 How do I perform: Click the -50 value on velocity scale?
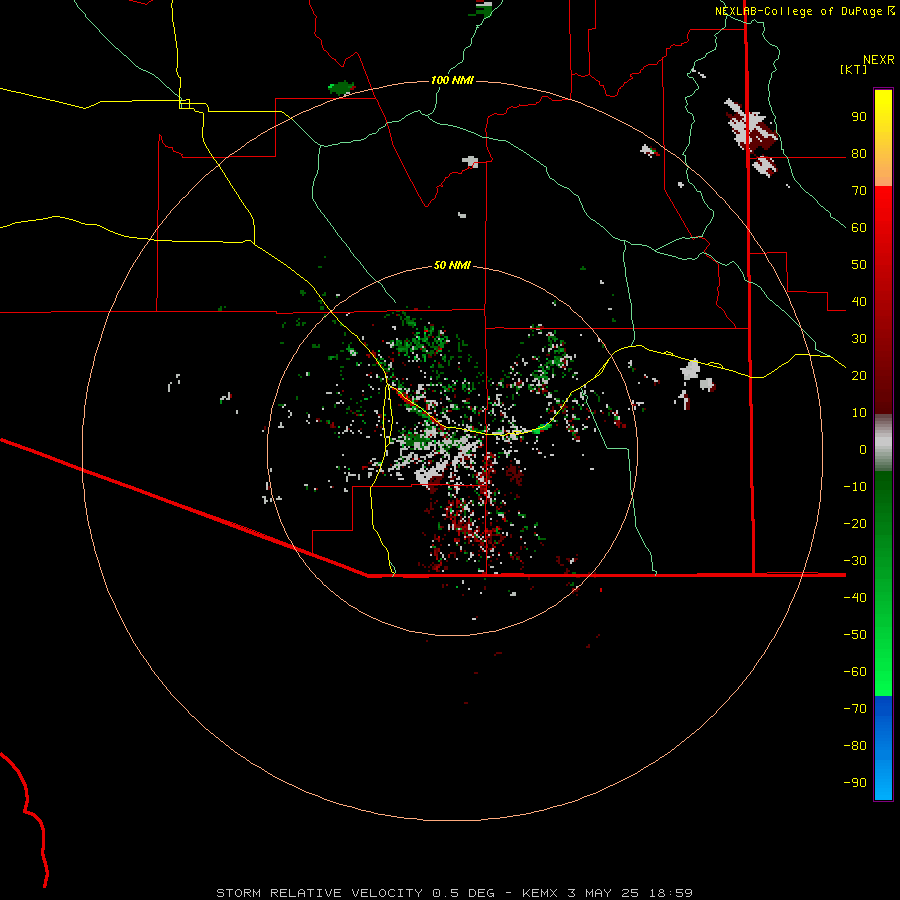coord(855,635)
